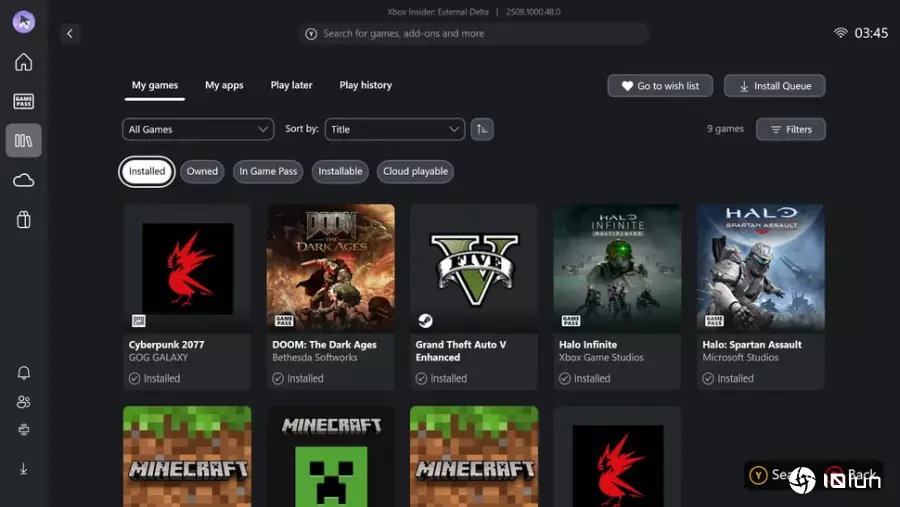This screenshot has width=900, height=507.
Task: Open the Store bag icon
Action: click(23, 220)
